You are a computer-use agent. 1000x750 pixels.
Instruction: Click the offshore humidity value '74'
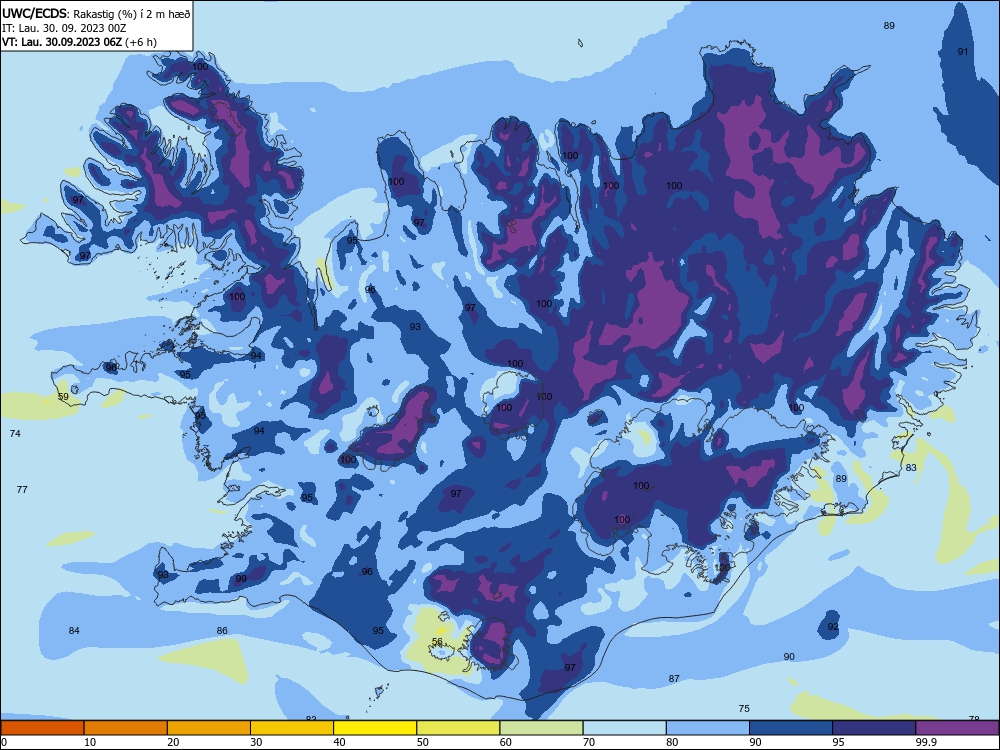[x=15, y=434]
